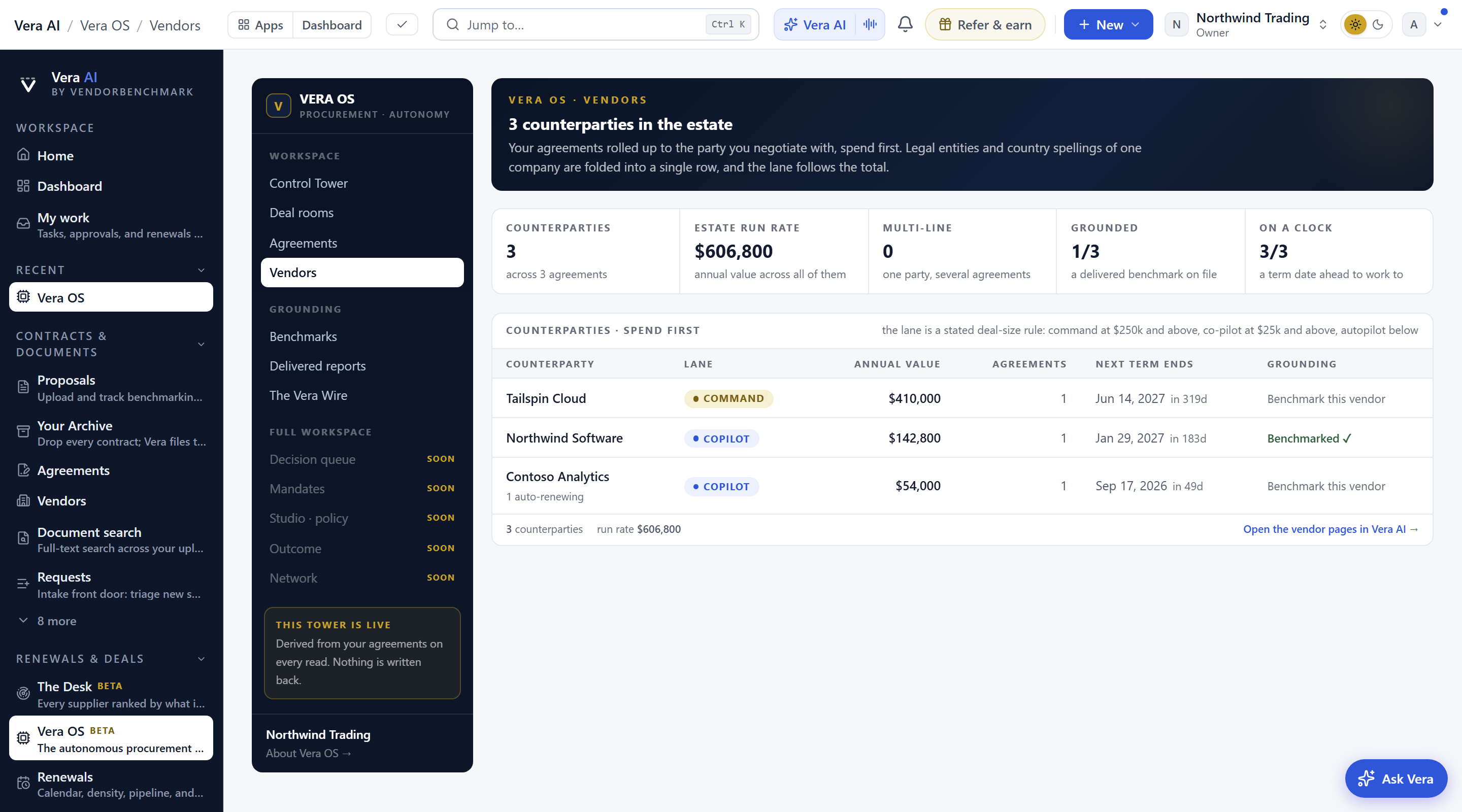Select Agreements in Vera OS menu

pos(362,243)
